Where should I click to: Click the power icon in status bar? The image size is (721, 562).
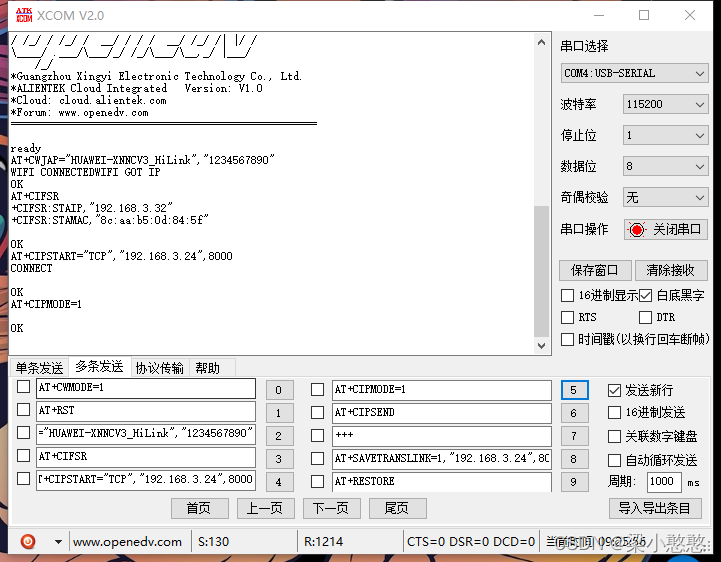[x=28, y=541]
